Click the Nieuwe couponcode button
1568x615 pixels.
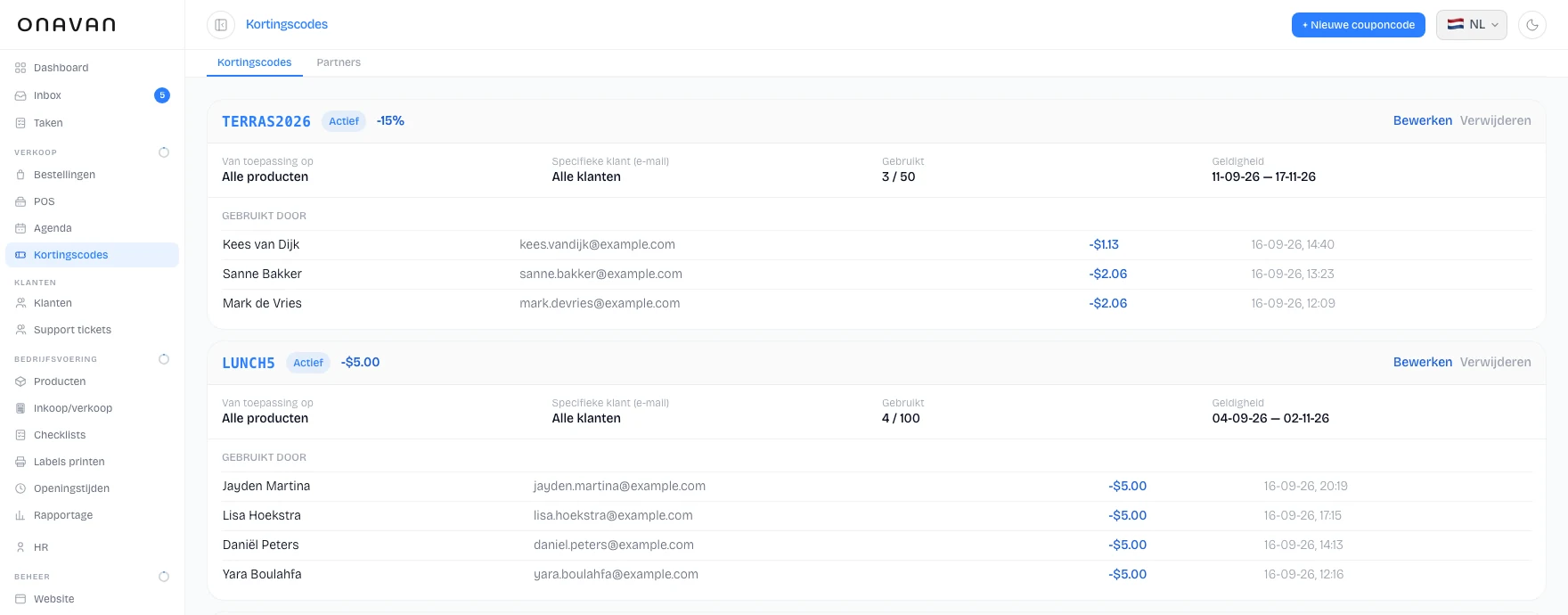pyautogui.click(x=1359, y=25)
